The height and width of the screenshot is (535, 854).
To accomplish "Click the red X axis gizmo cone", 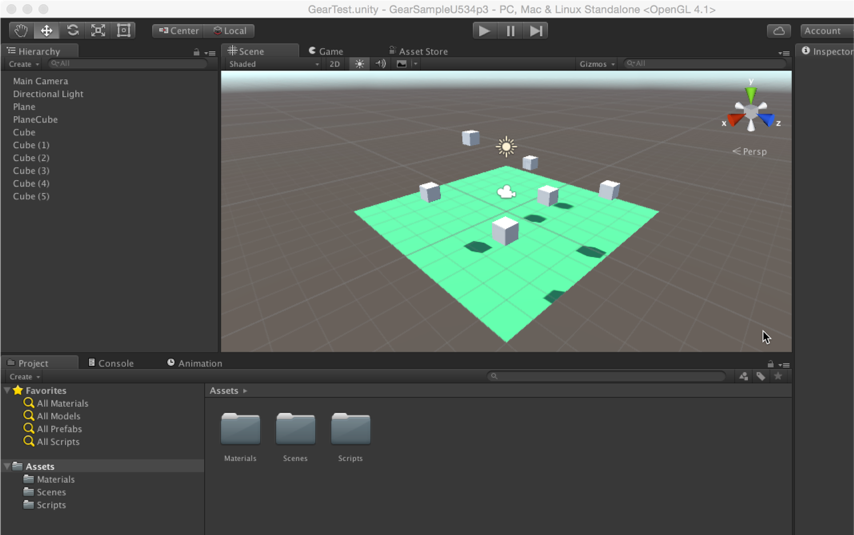I will coord(735,119).
